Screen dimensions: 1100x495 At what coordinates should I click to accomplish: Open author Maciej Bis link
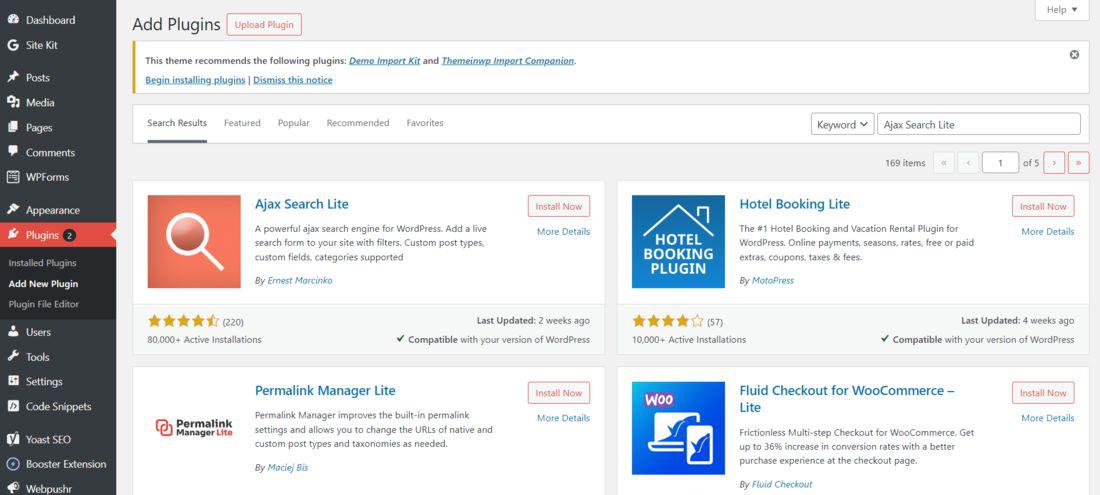coord(288,468)
